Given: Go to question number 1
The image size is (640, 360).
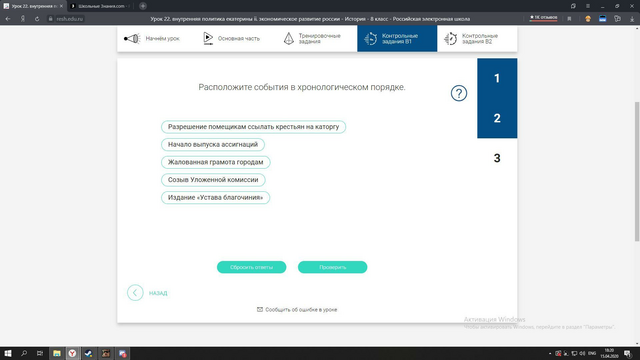Looking at the screenshot, I should (497, 78).
